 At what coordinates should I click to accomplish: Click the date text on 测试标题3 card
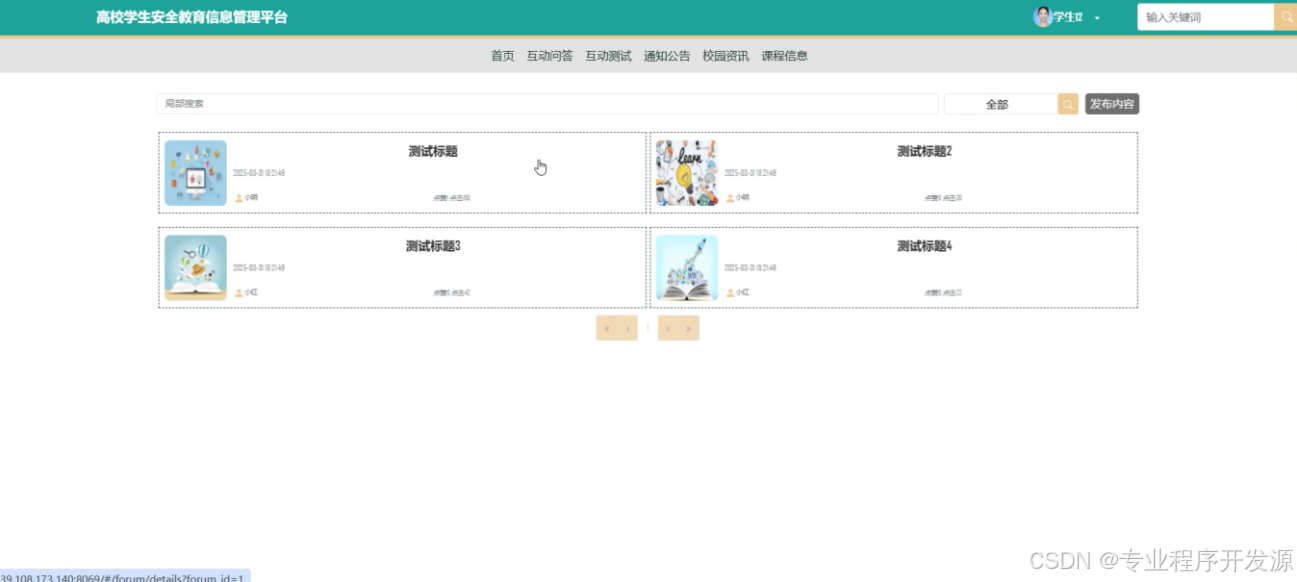click(x=259, y=268)
